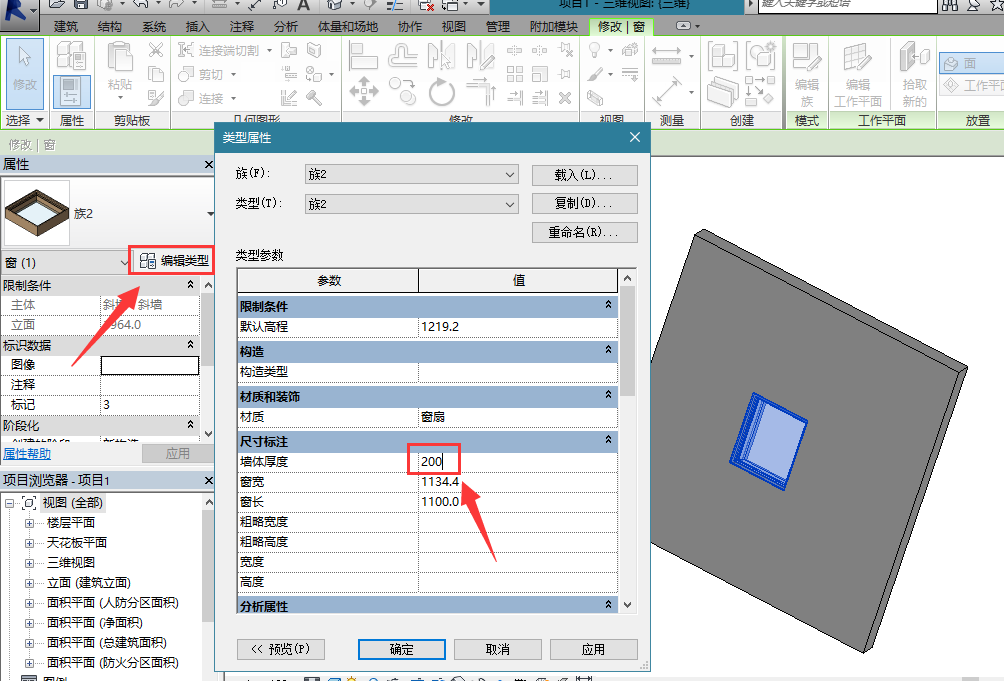
Task: Switch to the 视图 ribbon tab
Action: [x=453, y=27]
